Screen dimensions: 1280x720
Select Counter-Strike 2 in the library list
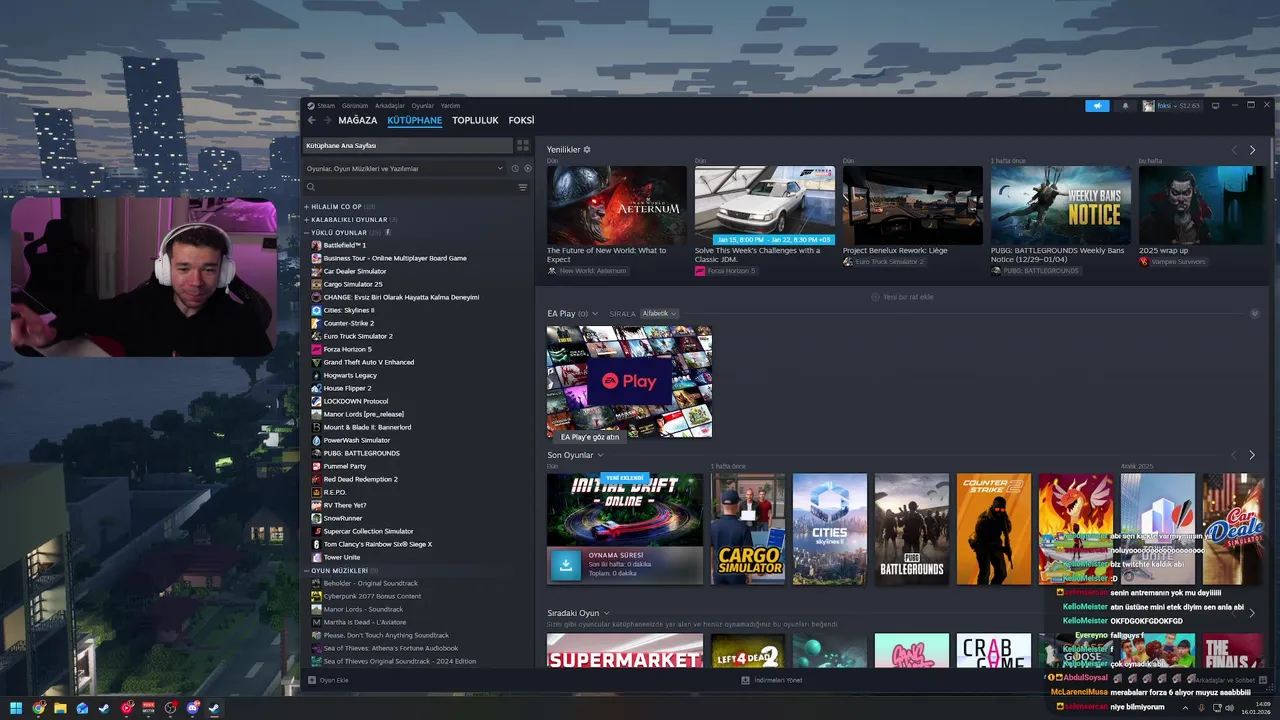348,323
